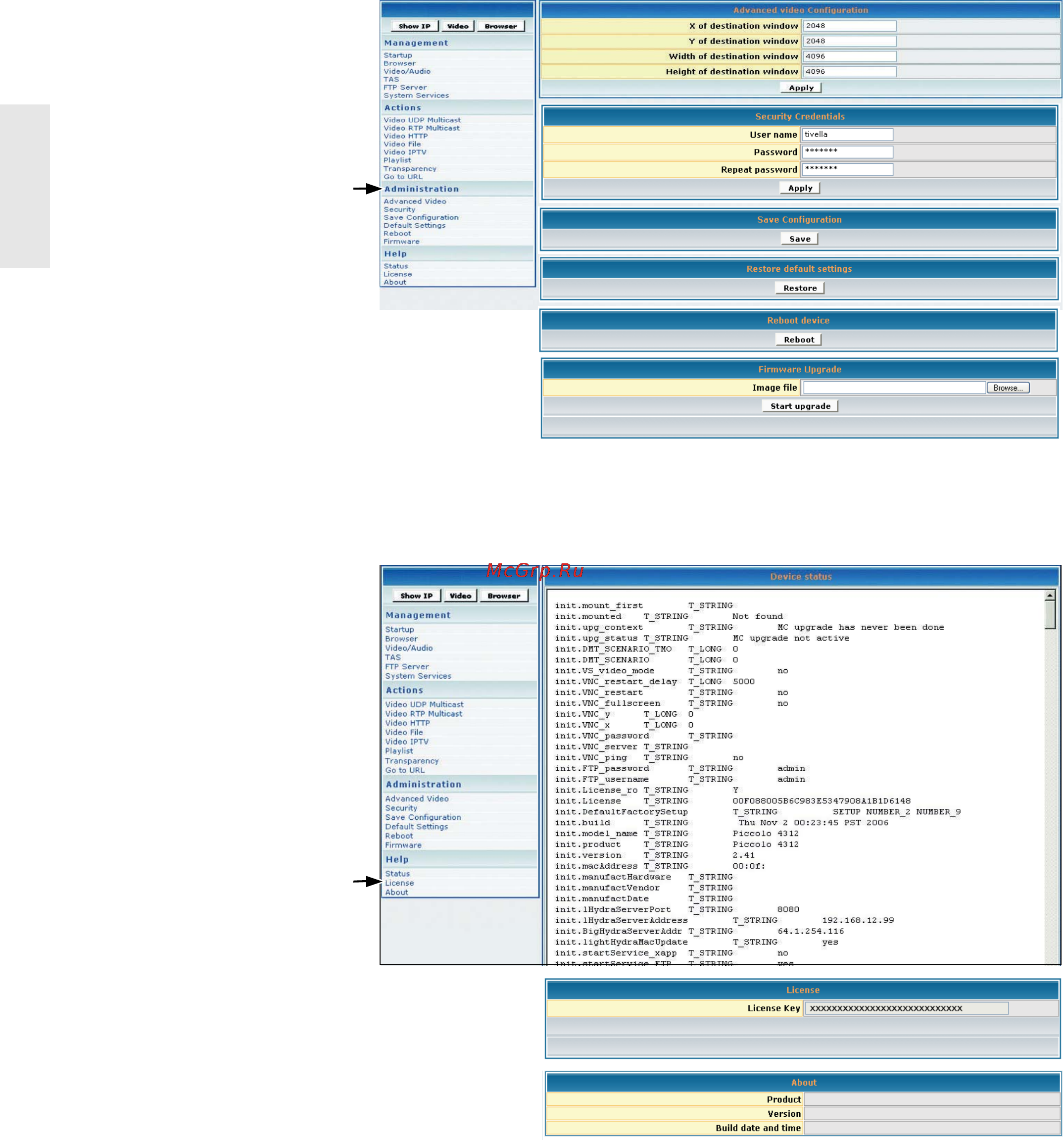Open Security link in top sidebar

[399, 210]
